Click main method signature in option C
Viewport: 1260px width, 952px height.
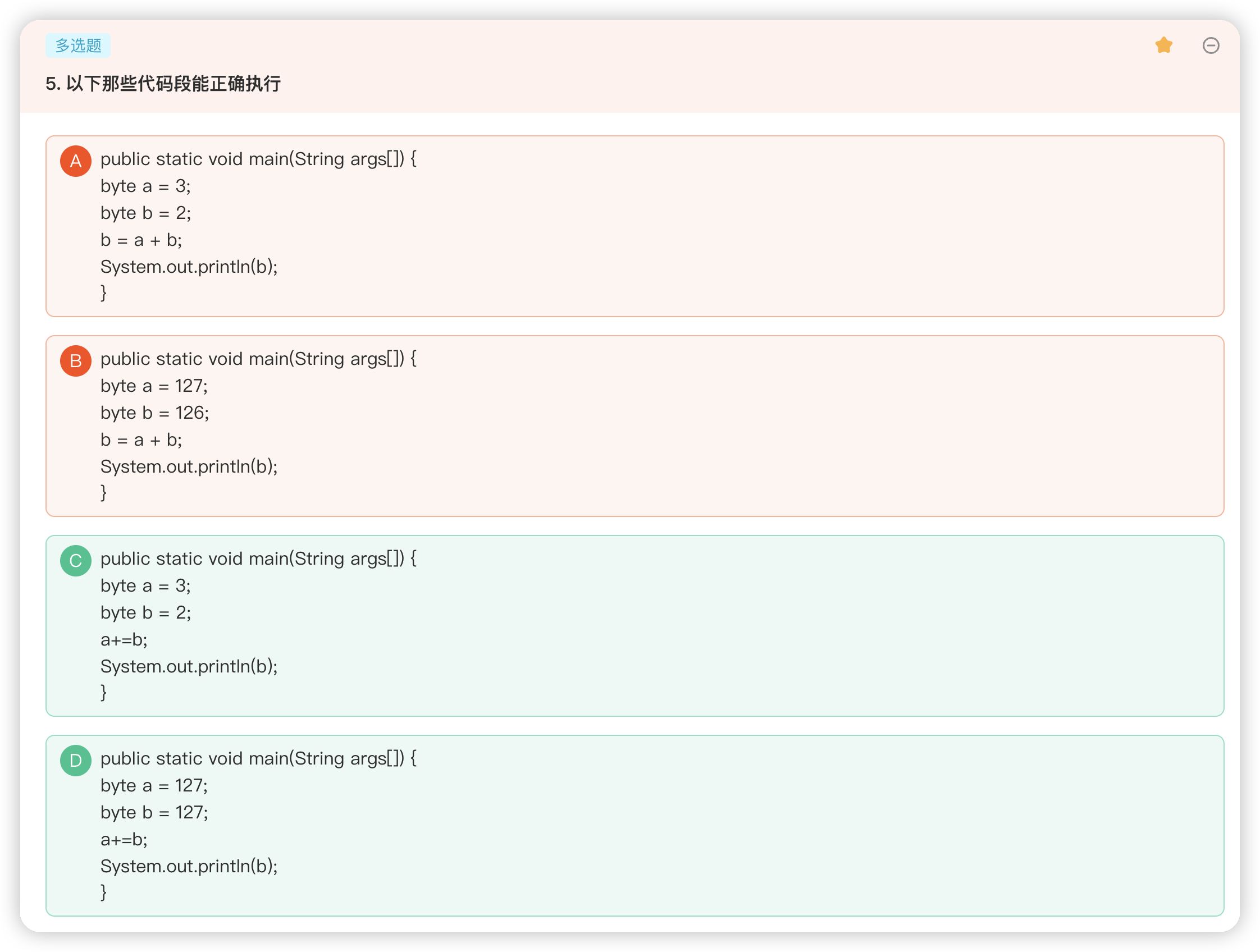pos(259,559)
